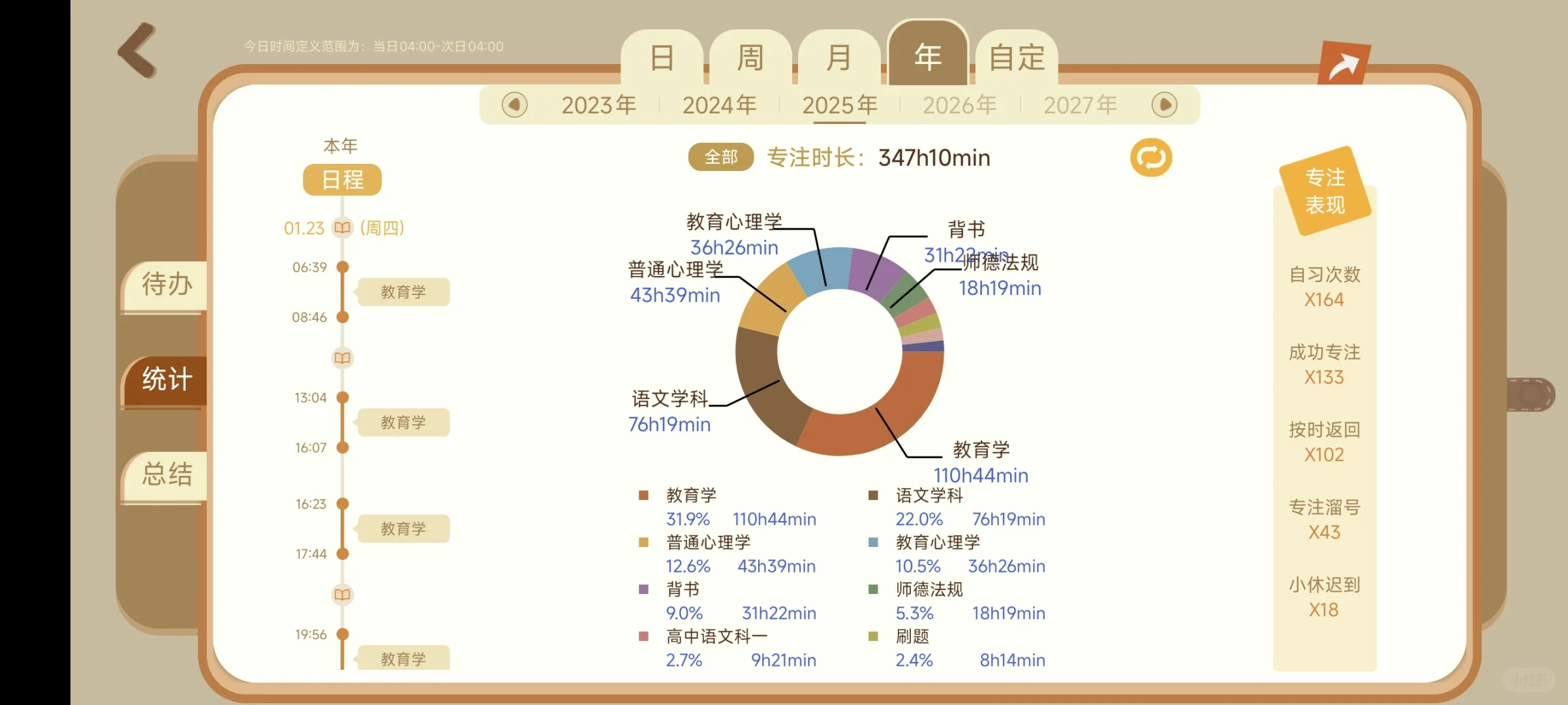Click the 本年 heading
The image size is (1568, 705).
[x=341, y=146]
